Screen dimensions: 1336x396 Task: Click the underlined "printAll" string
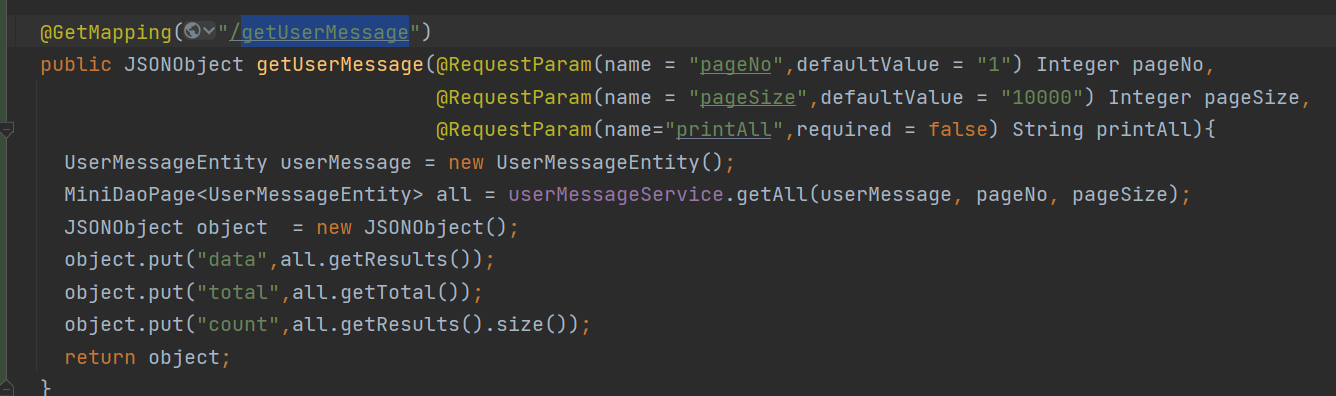click(723, 130)
